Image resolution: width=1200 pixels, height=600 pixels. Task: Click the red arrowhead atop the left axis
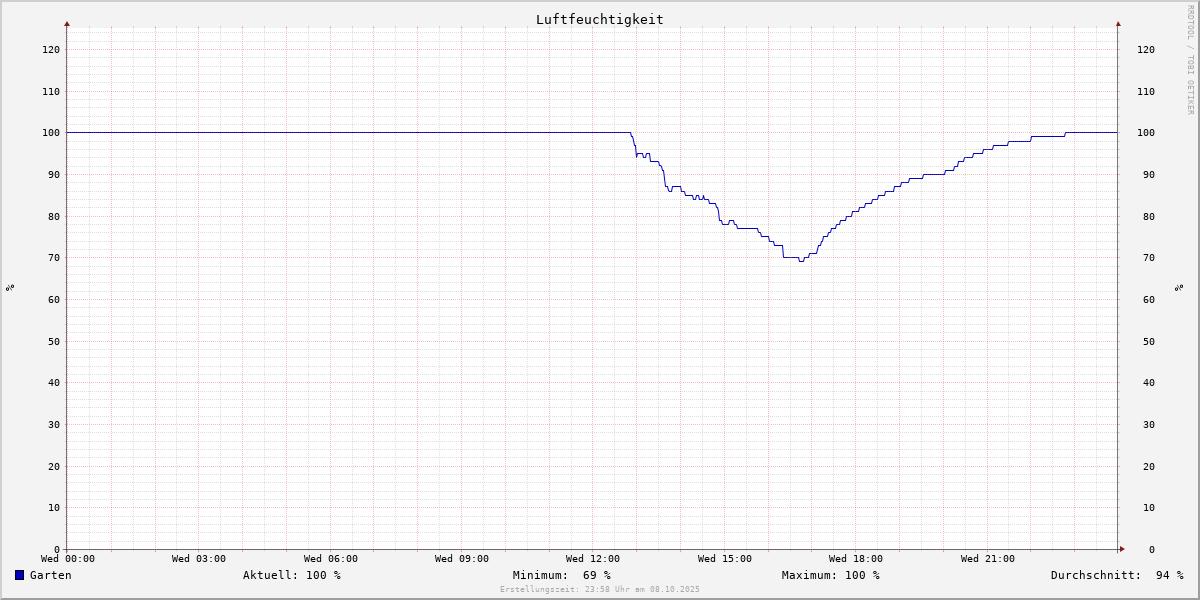tap(67, 23)
